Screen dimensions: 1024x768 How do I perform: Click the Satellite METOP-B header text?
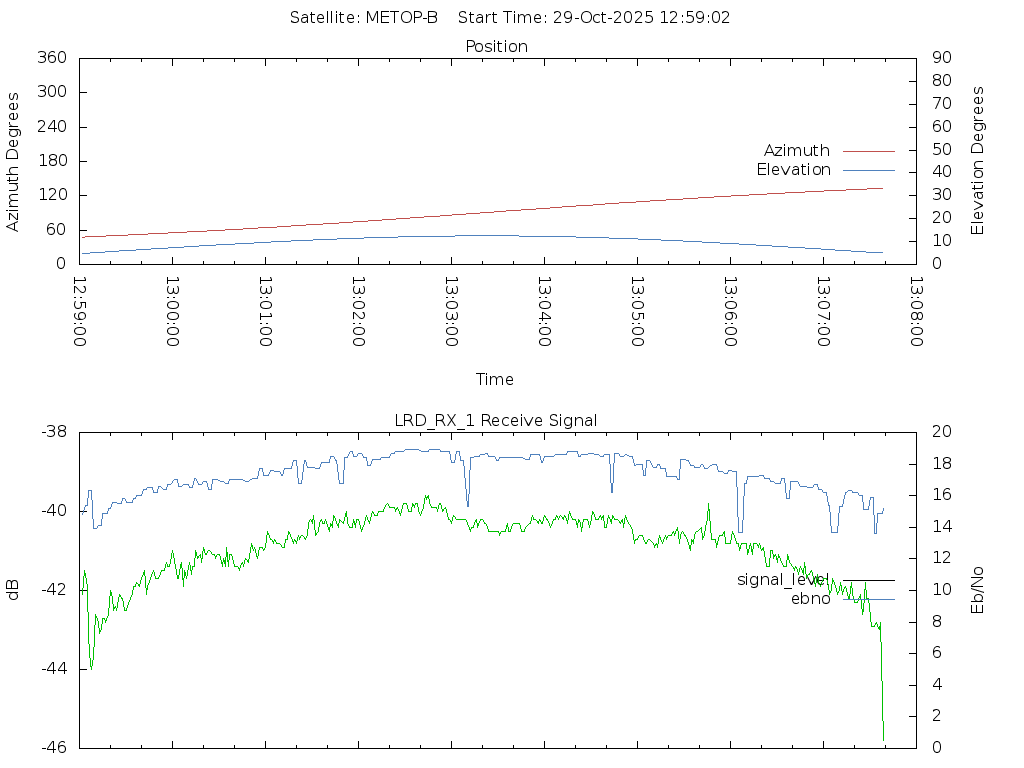click(364, 18)
